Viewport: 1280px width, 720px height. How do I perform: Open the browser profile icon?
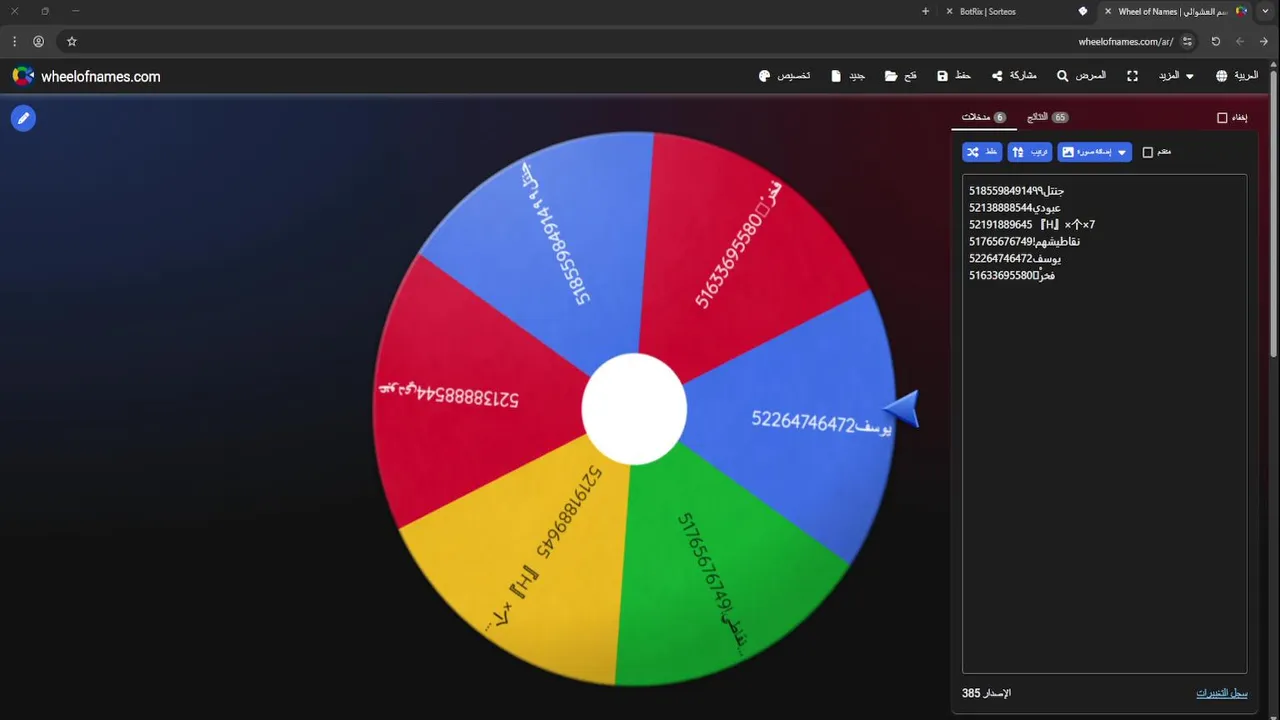coord(38,41)
